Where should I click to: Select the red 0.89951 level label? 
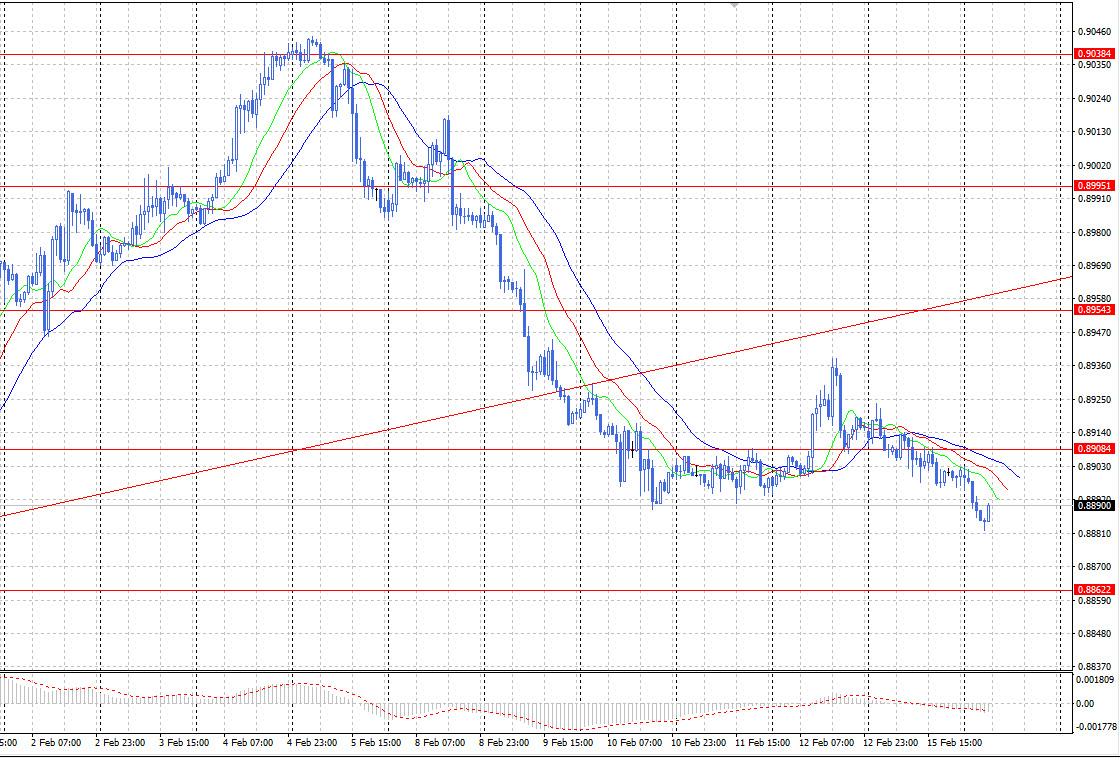(x=1094, y=186)
